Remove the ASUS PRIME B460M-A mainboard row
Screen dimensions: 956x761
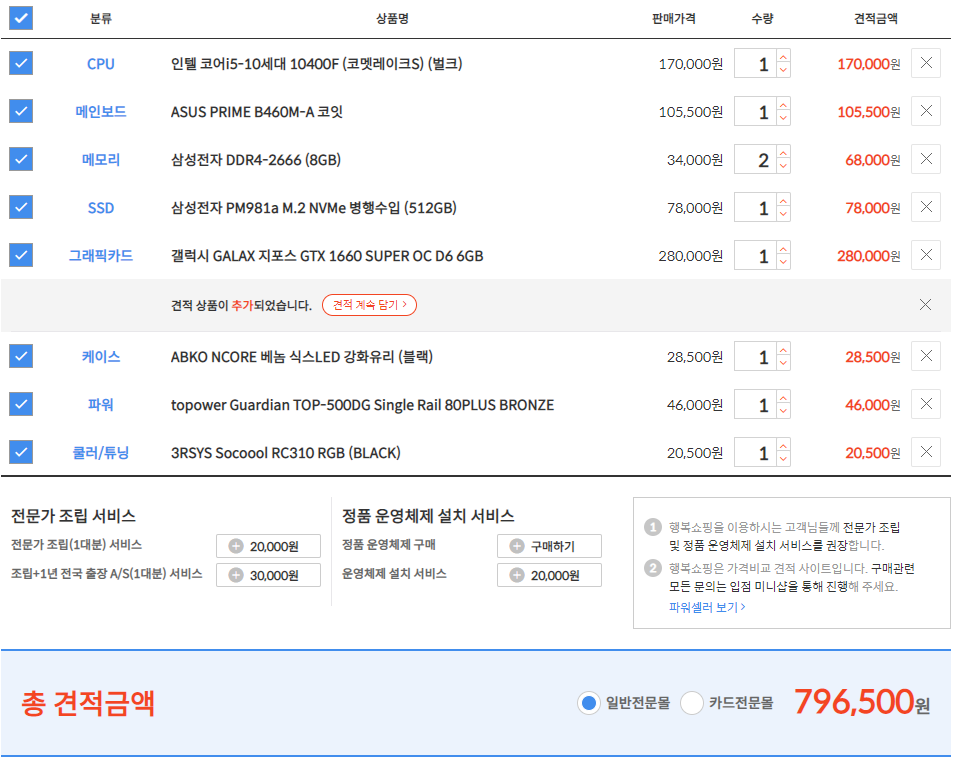click(x=926, y=111)
